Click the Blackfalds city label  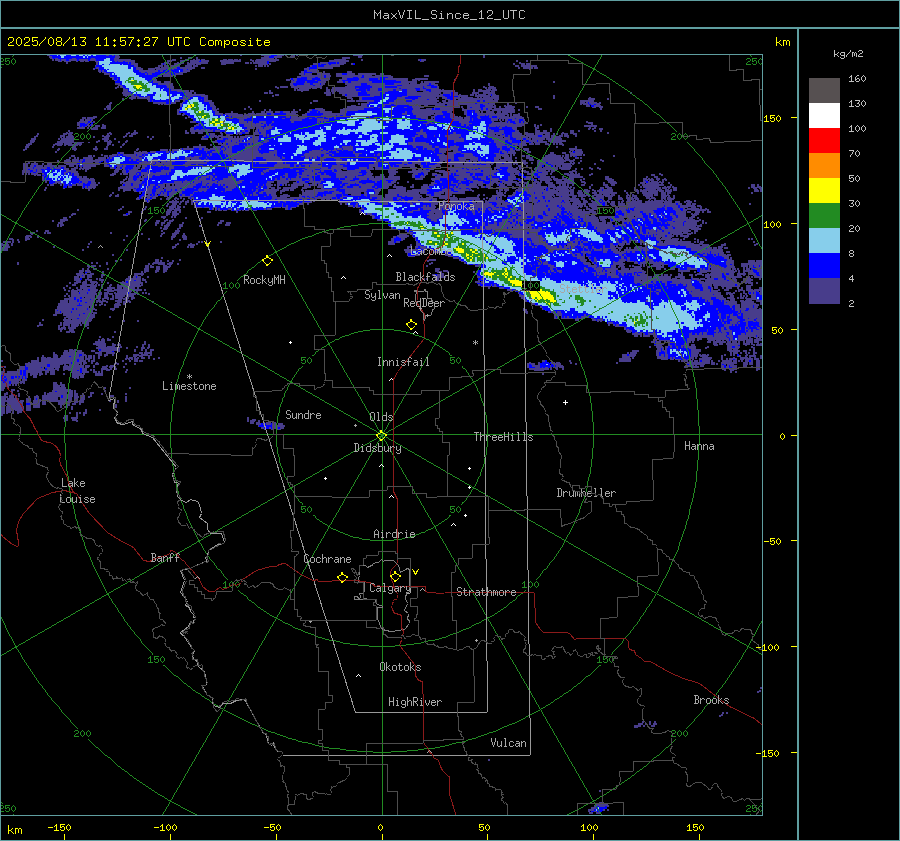click(x=425, y=277)
